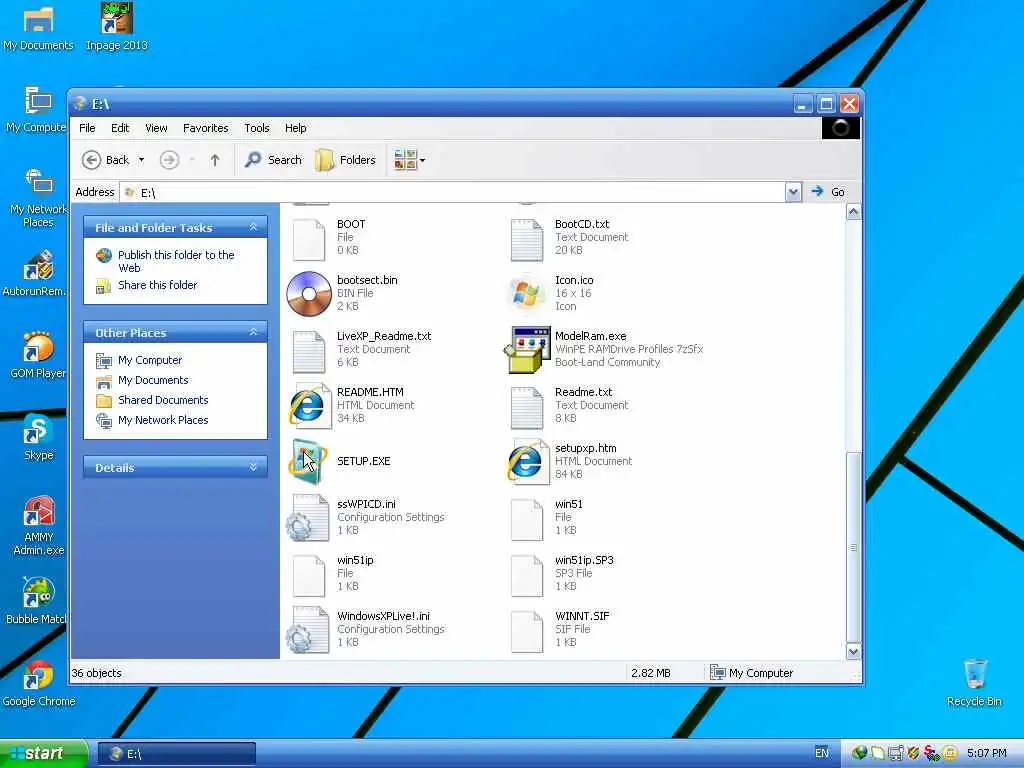The height and width of the screenshot is (768, 1024).
Task: Select the WindowsXPLive!.ini settings icon
Action: [x=308, y=630]
